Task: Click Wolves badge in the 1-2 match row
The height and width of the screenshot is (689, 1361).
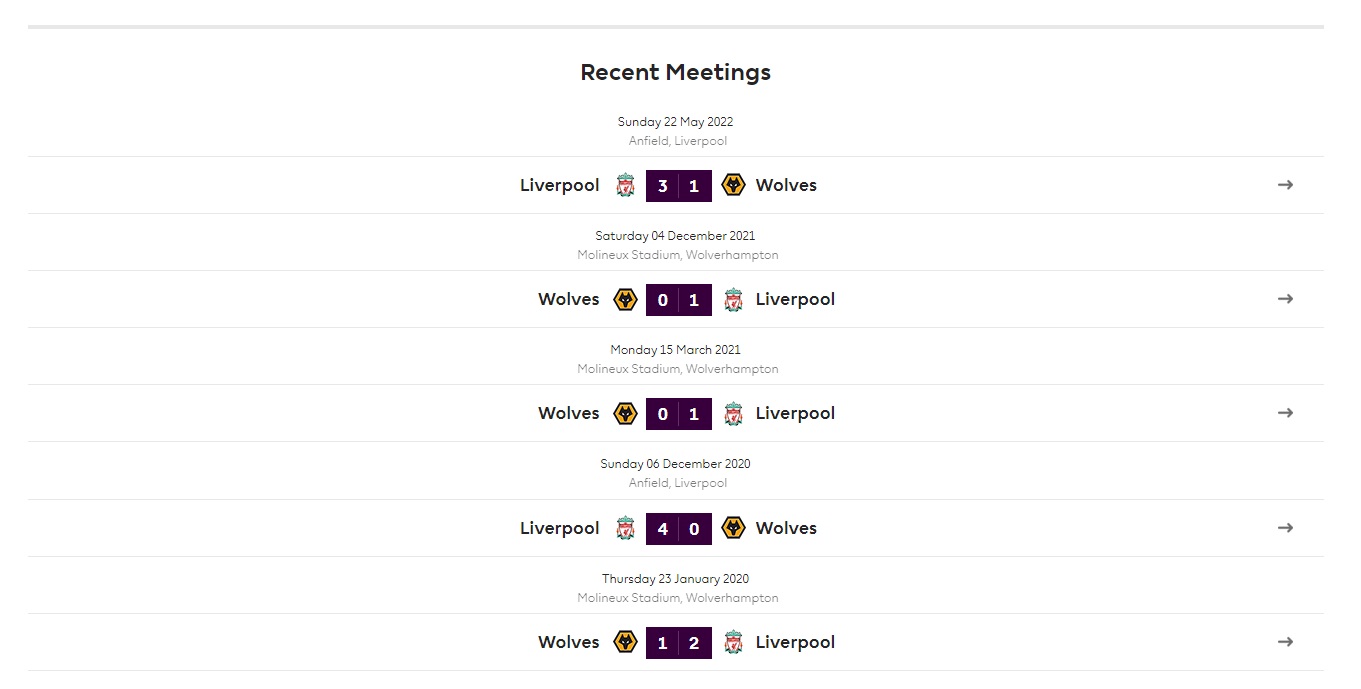Action: coord(625,642)
